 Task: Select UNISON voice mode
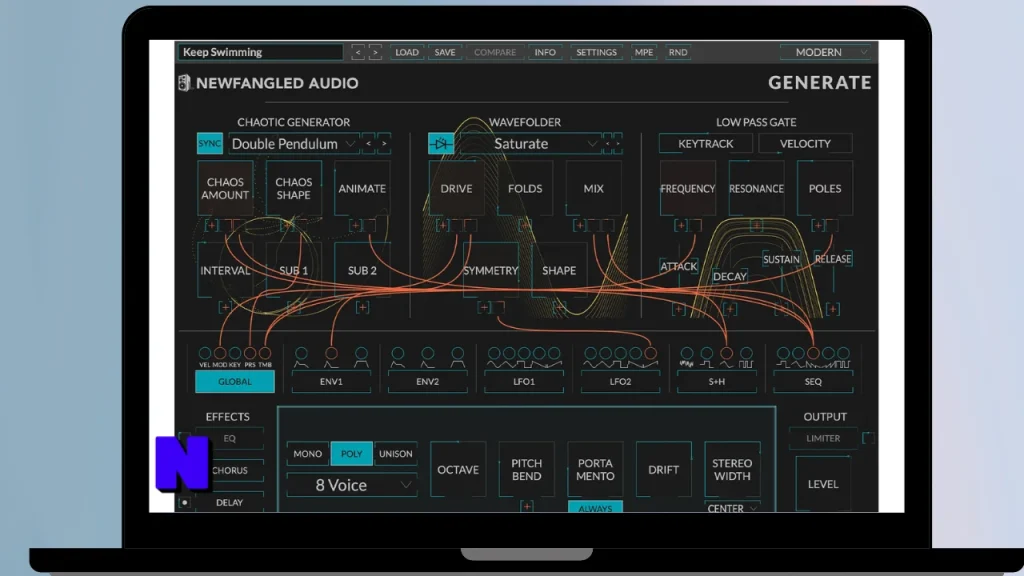[x=396, y=454]
